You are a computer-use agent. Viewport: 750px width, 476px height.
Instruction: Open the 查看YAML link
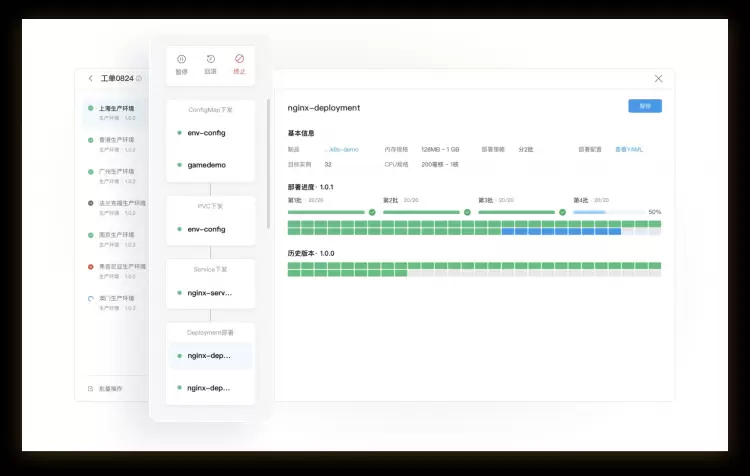629,149
